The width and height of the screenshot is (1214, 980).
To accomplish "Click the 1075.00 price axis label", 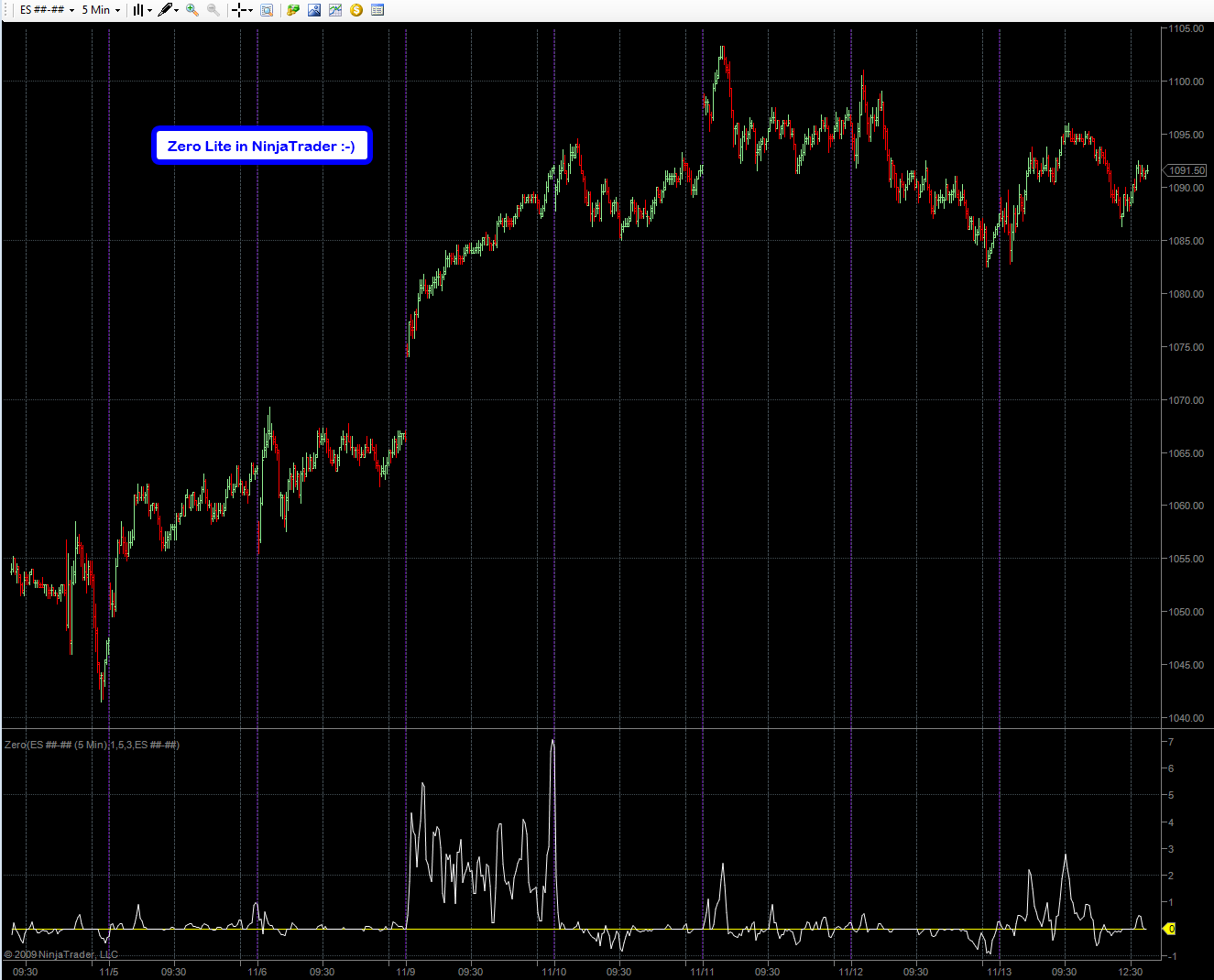I will (x=1186, y=347).
